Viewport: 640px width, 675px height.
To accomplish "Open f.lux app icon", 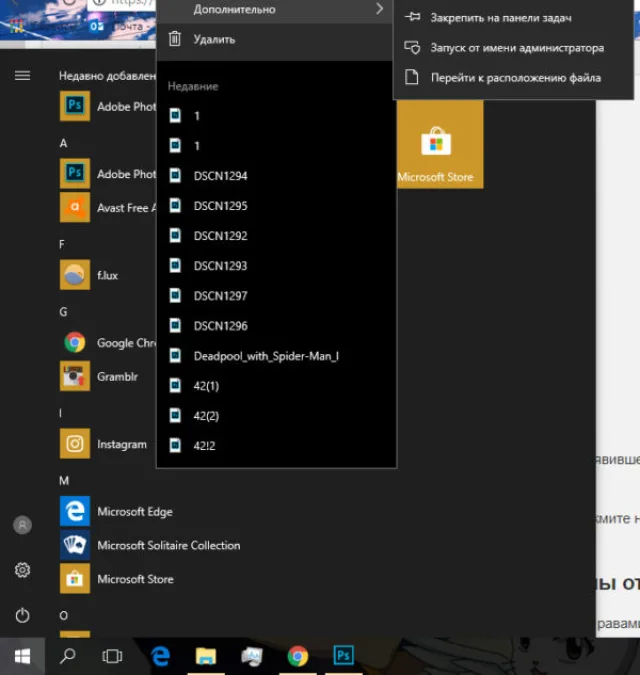I will pyautogui.click(x=75, y=275).
